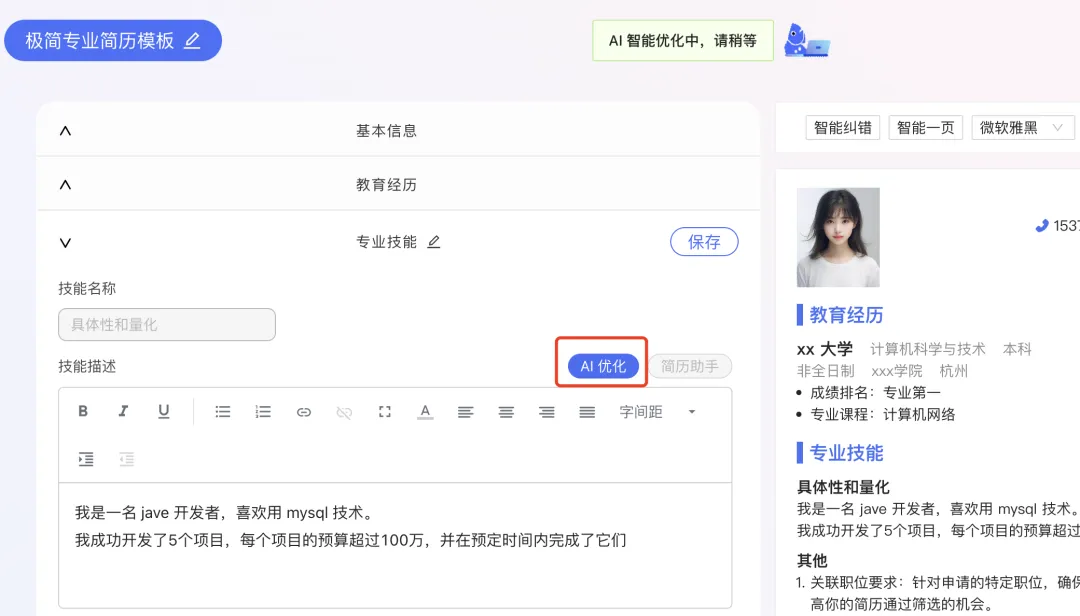Insert a hyperlink in the skill description

[304, 411]
